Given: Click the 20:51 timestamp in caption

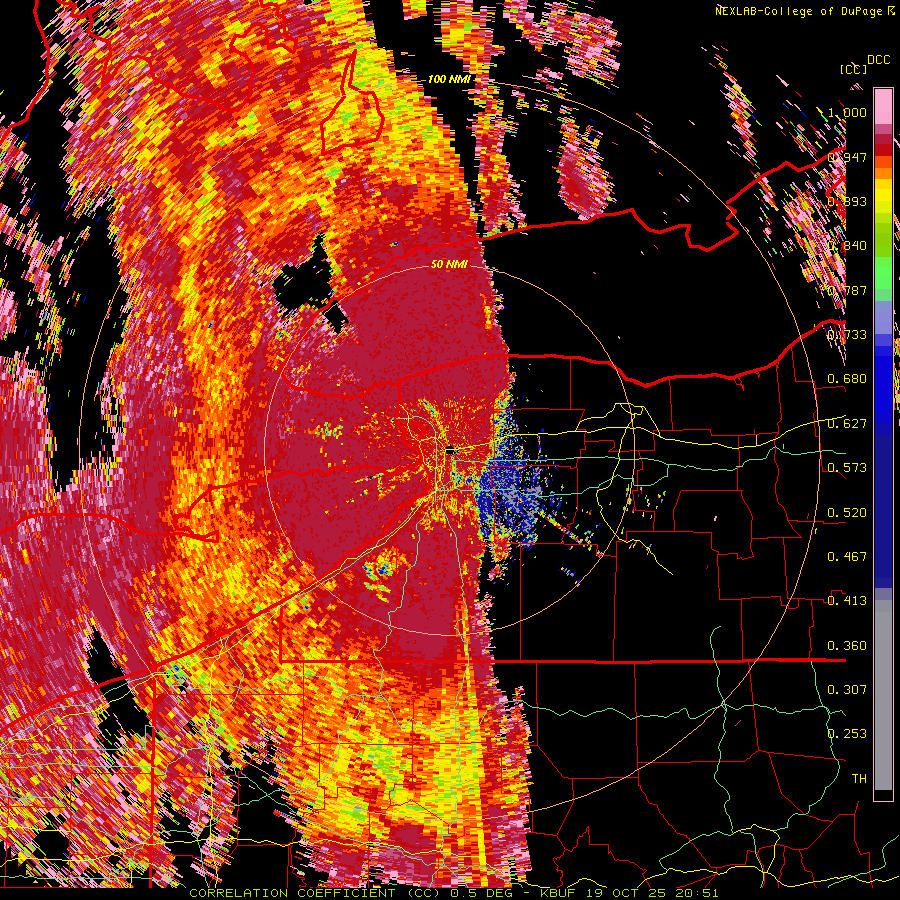Looking at the screenshot, I should pyautogui.click(x=697, y=893).
